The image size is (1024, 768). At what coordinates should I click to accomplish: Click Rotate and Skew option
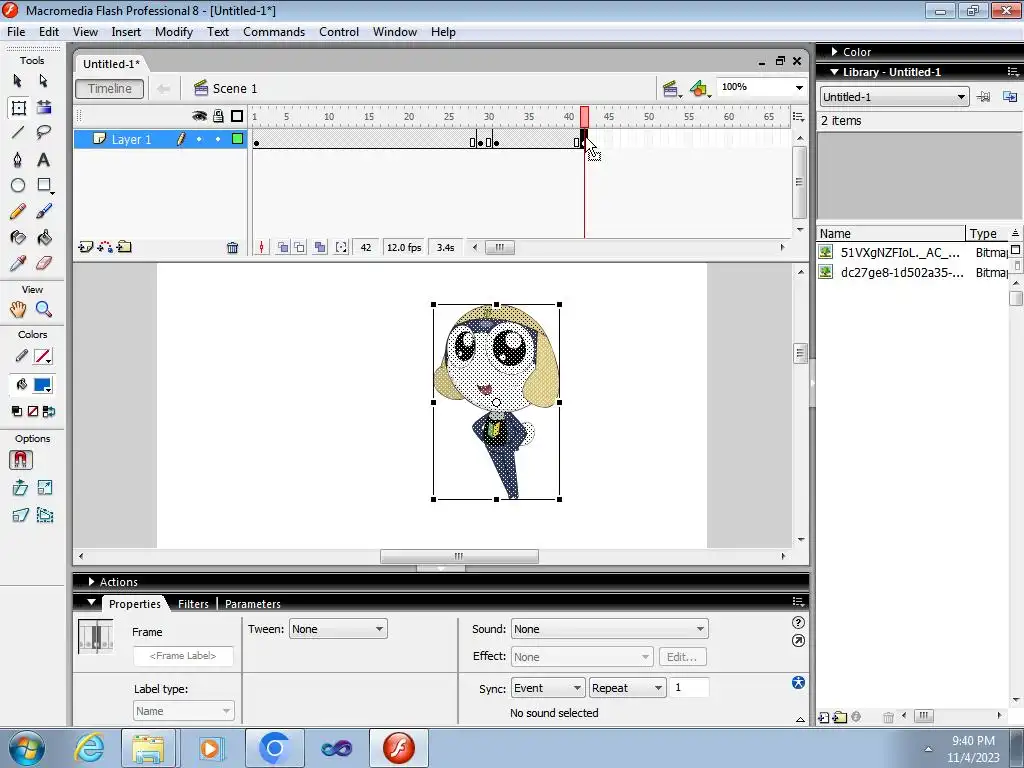tap(20, 488)
